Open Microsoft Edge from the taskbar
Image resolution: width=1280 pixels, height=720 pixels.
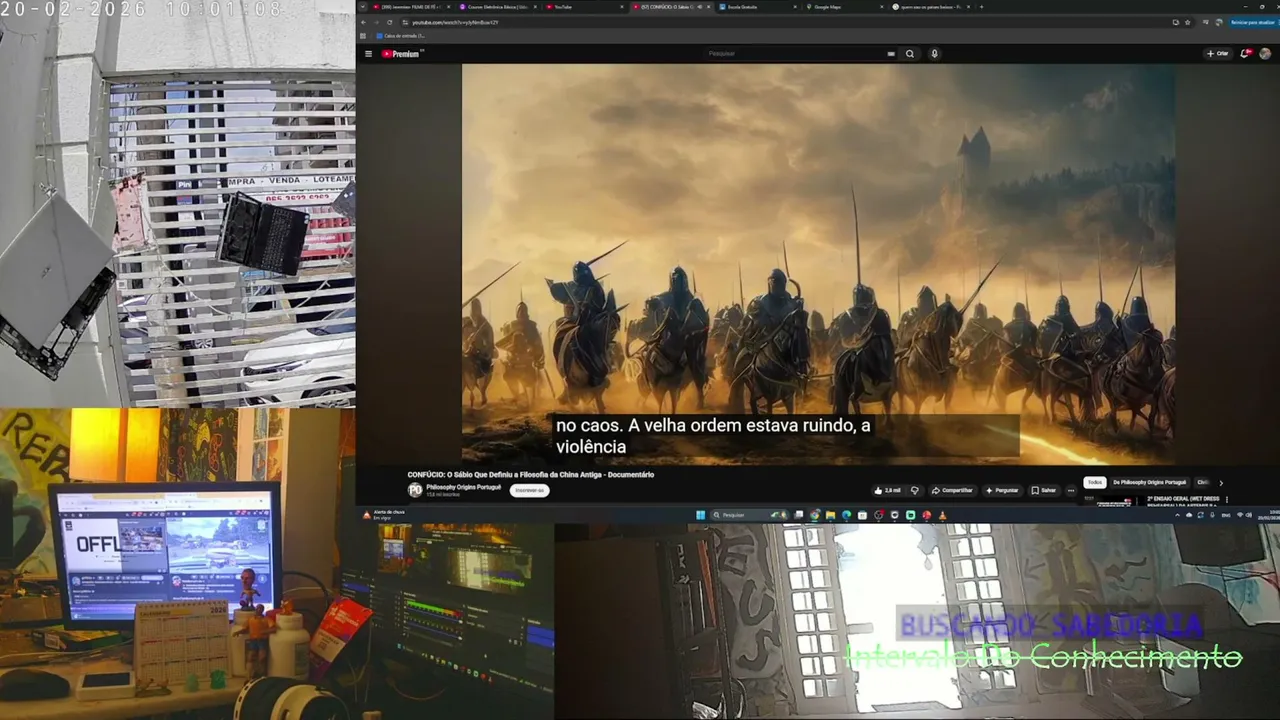[x=846, y=515]
